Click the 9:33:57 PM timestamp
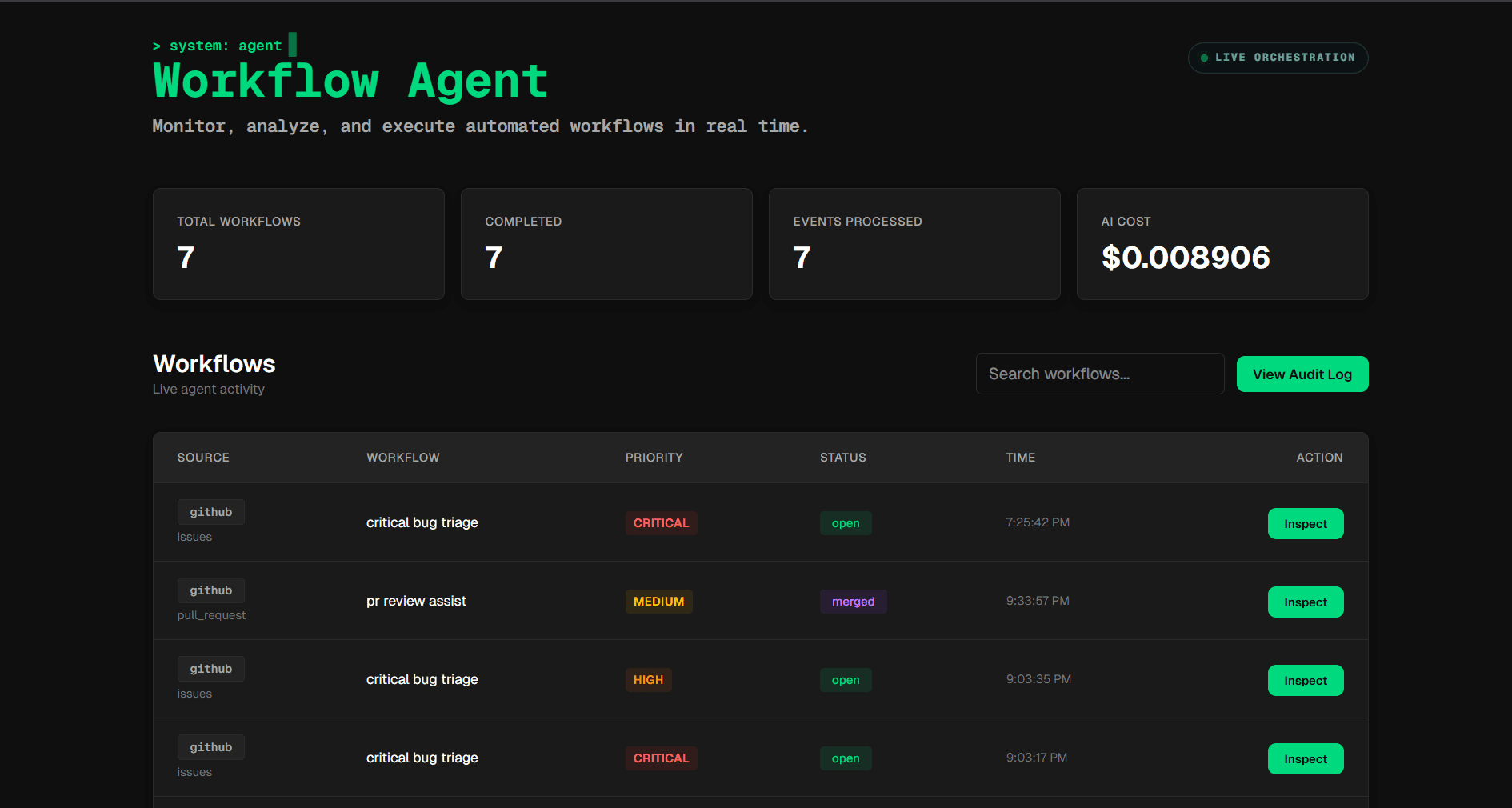This screenshot has height=808, width=1512. point(1038,601)
